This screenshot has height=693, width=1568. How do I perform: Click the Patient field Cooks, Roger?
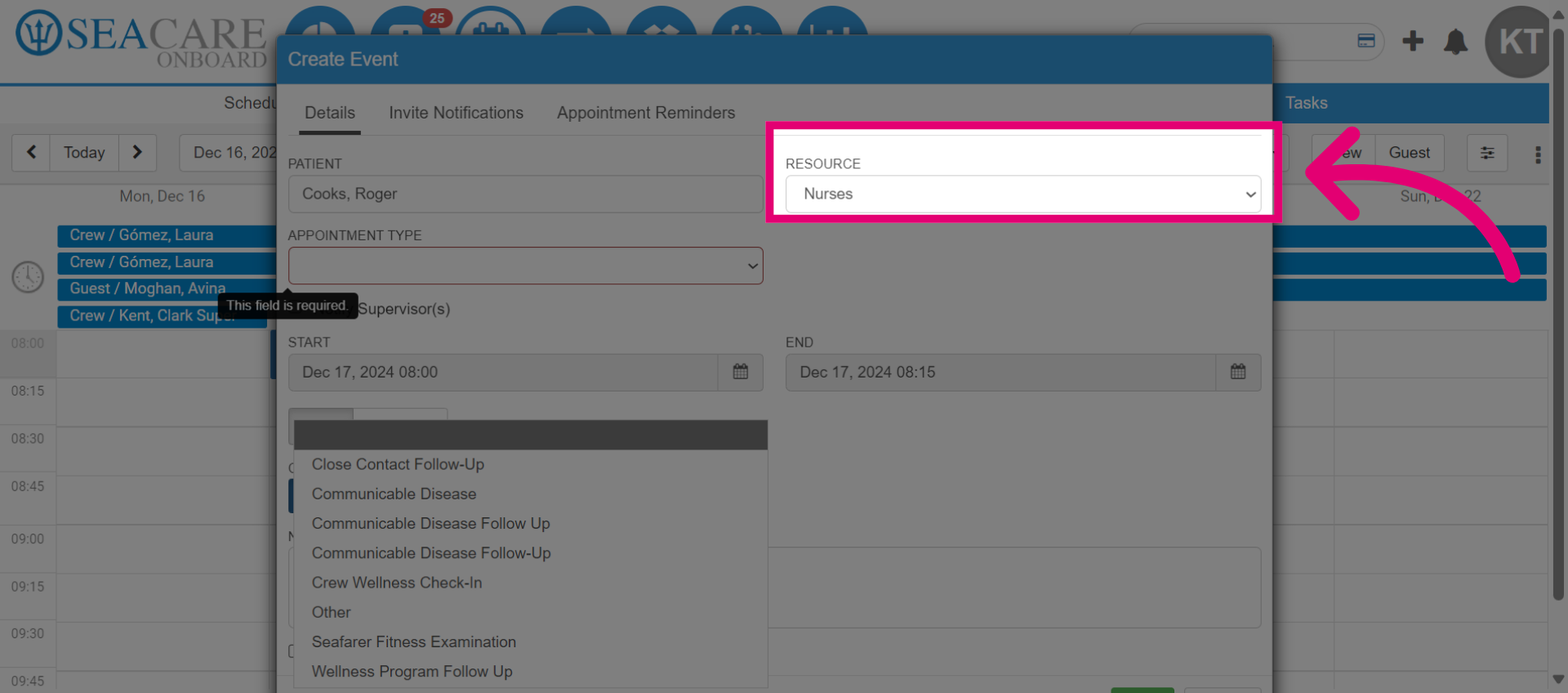(x=525, y=194)
